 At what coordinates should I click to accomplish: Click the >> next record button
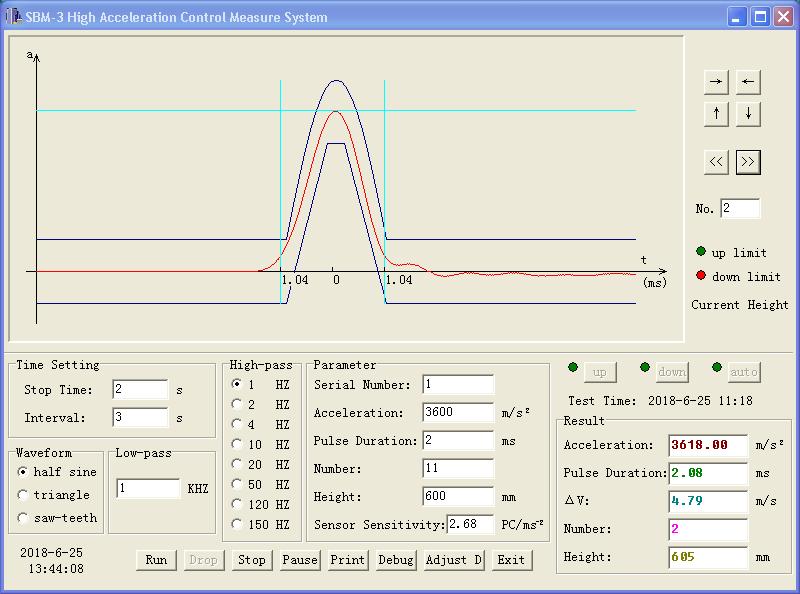tap(748, 162)
